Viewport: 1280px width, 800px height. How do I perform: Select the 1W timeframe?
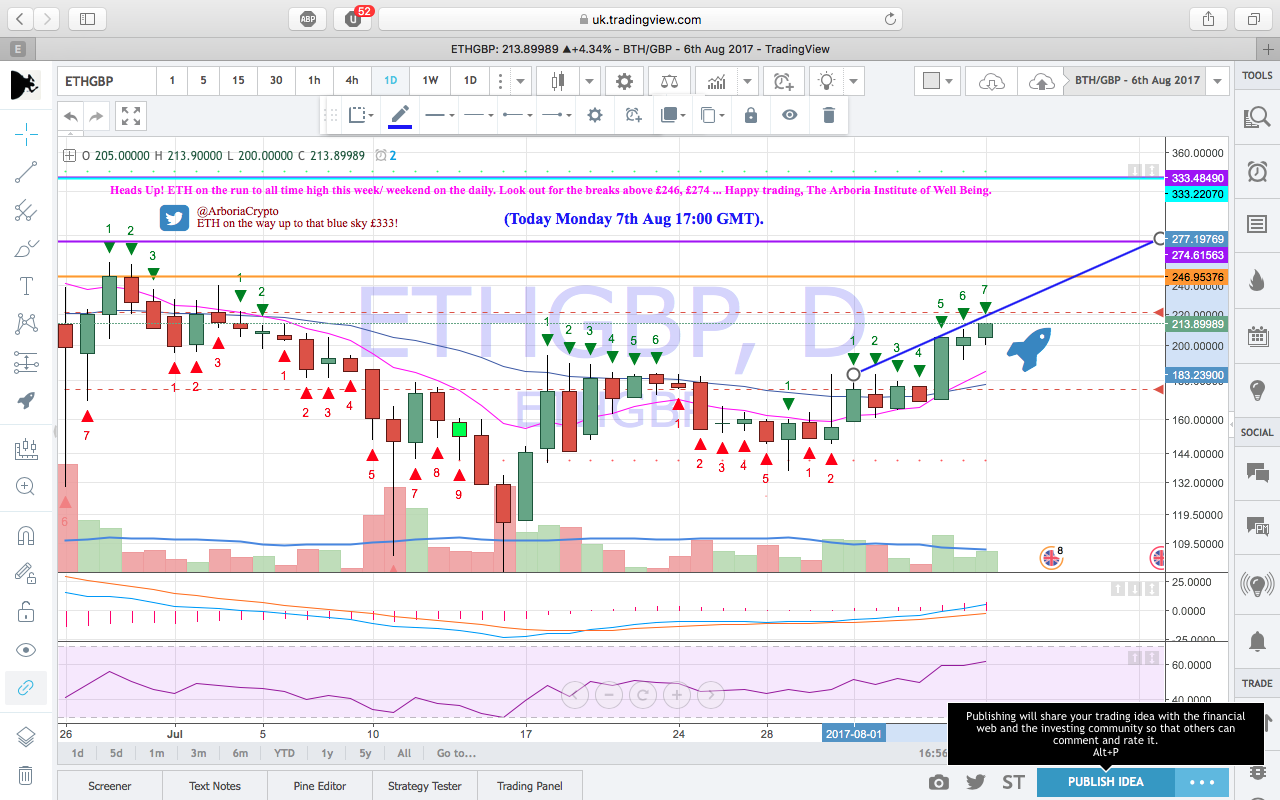coord(430,81)
